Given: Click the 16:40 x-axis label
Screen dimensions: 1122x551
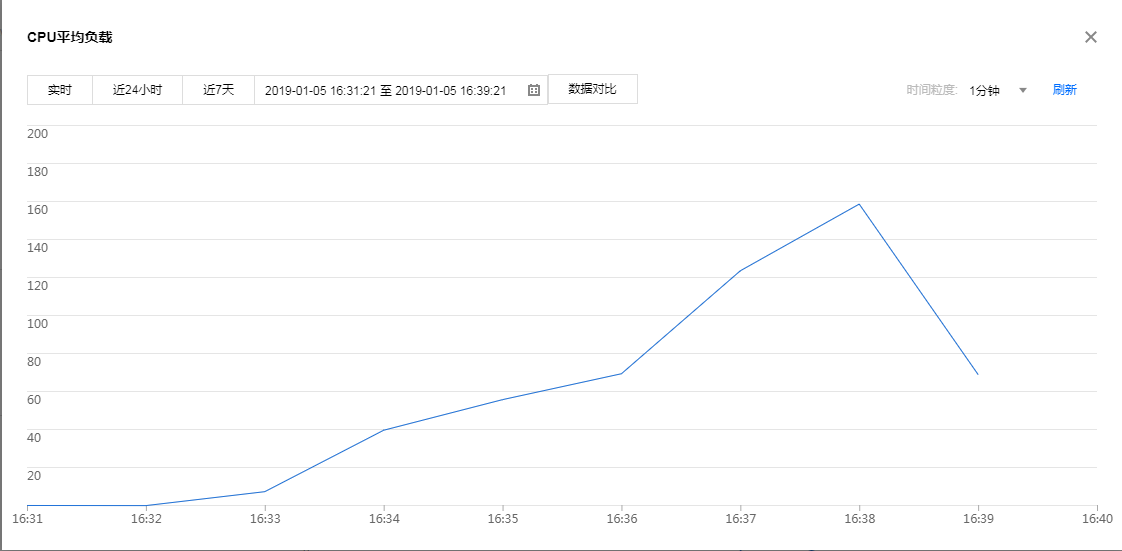Looking at the screenshot, I should pyautogui.click(x=1097, y=519).
